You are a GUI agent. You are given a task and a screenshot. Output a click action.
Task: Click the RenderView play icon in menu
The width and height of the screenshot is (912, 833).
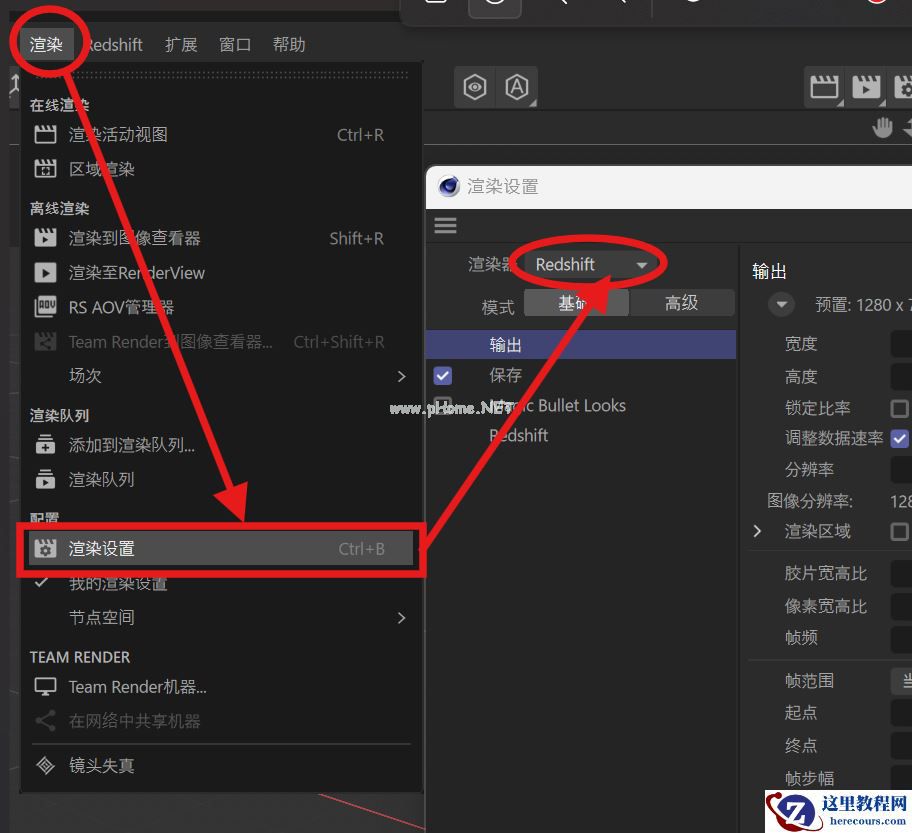pos(45,272)
